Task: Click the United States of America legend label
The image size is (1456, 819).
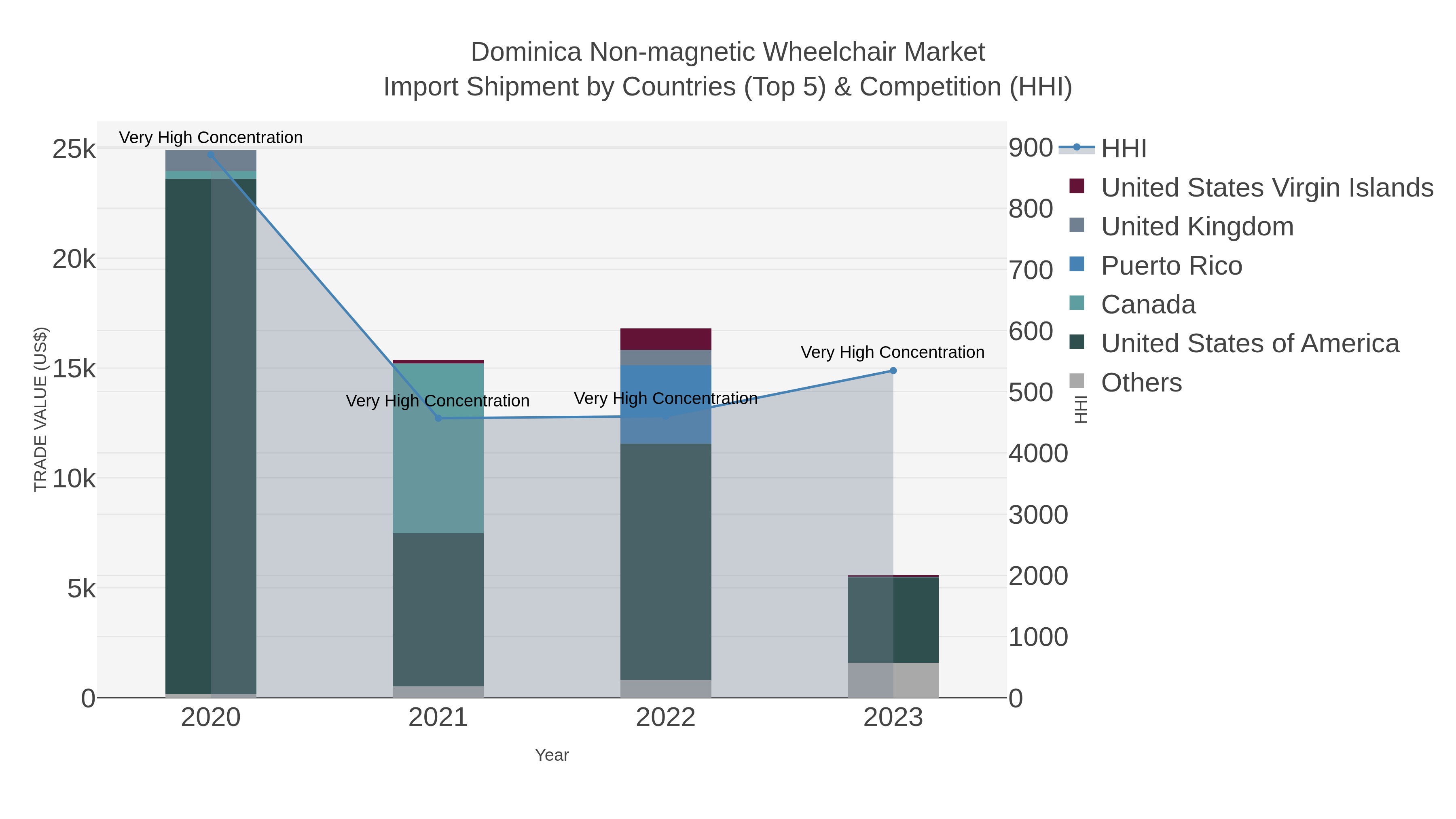Action: (1250, 343)
